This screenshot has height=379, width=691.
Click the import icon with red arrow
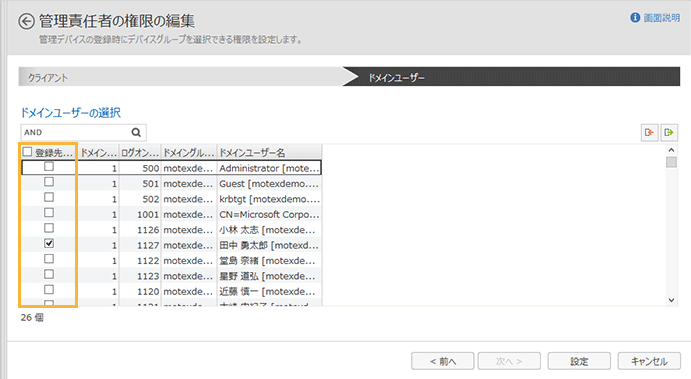click(x=649, y=132)
